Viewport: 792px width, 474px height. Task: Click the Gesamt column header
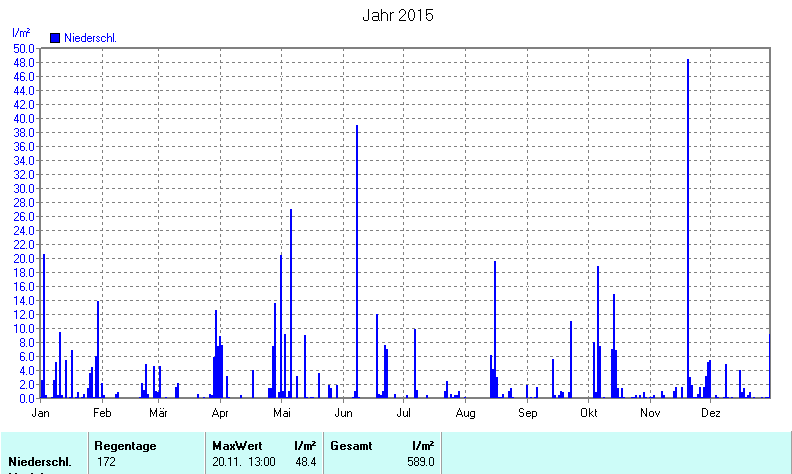(x=351, y=445)
